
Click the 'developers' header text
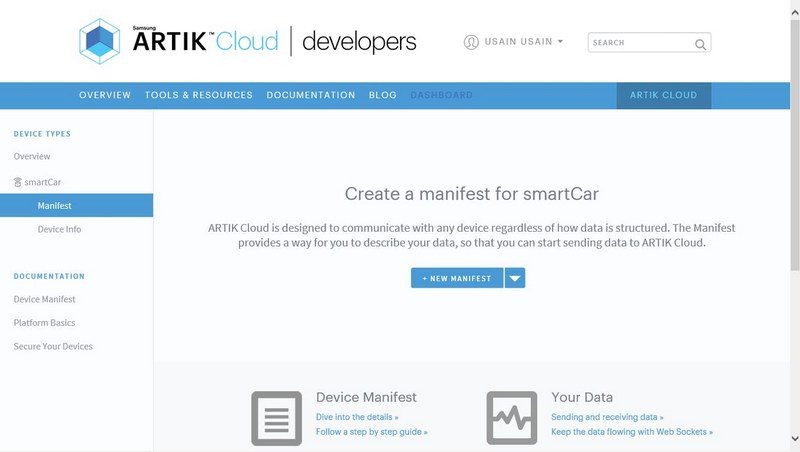coord(359,42)
